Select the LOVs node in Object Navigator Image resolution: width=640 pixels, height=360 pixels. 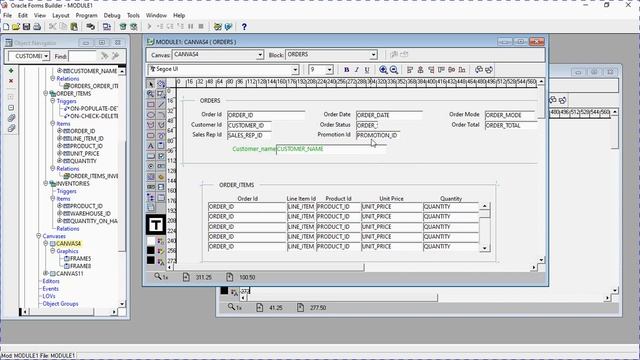[49, 296]
